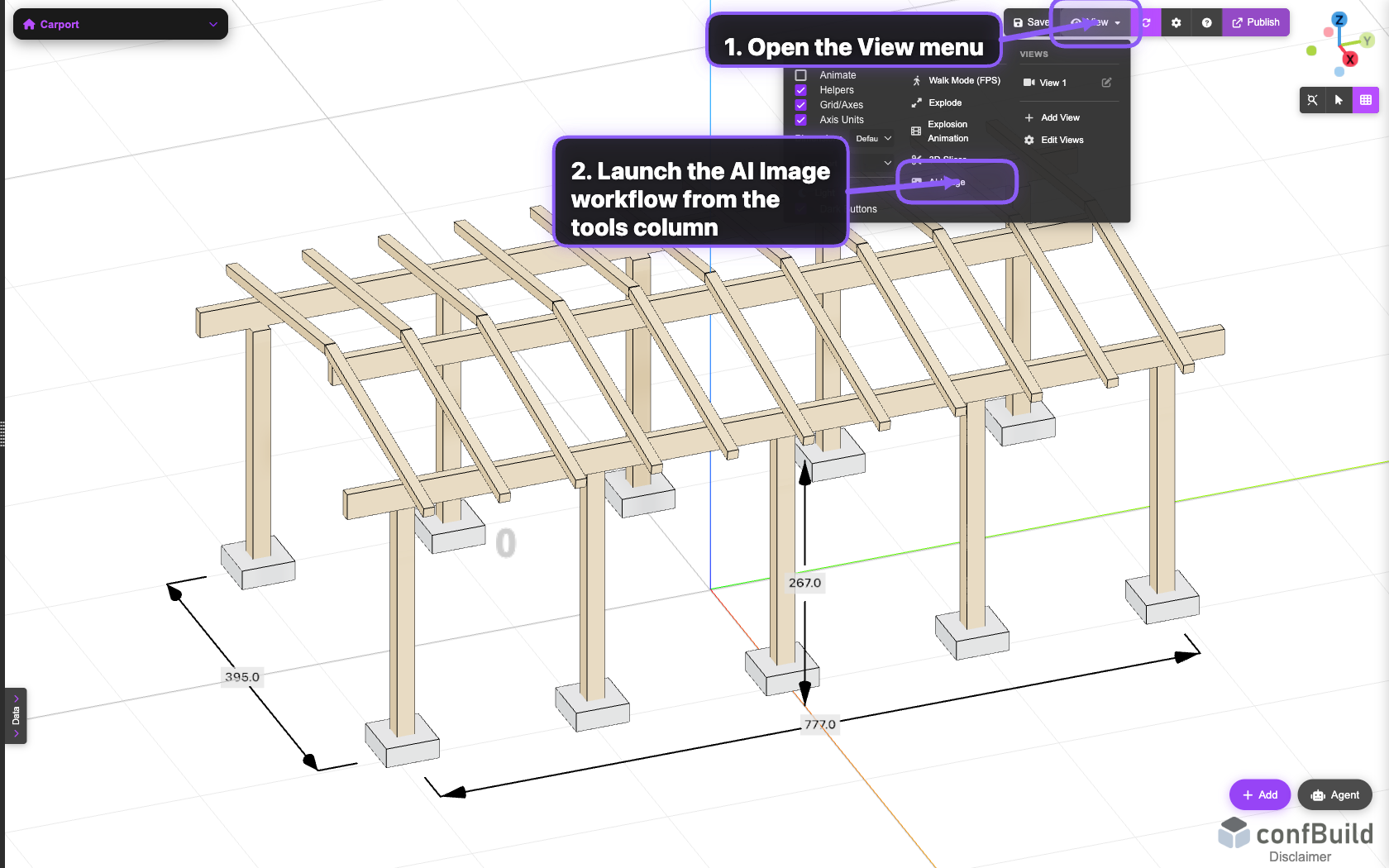
Task: Open settings via the gear icon
Action: tap(1176, 23)
